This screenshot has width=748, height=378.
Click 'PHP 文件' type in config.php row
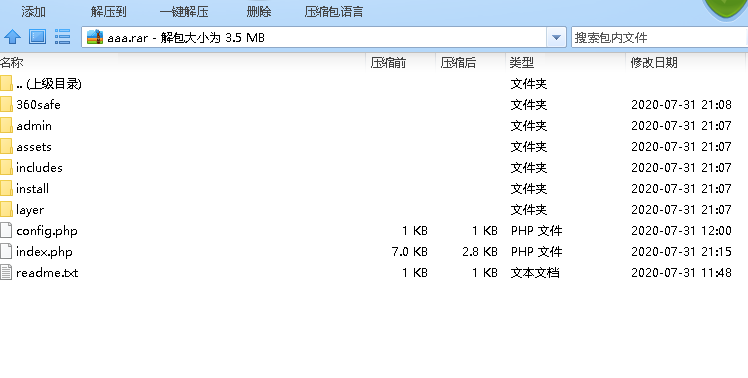537,231
